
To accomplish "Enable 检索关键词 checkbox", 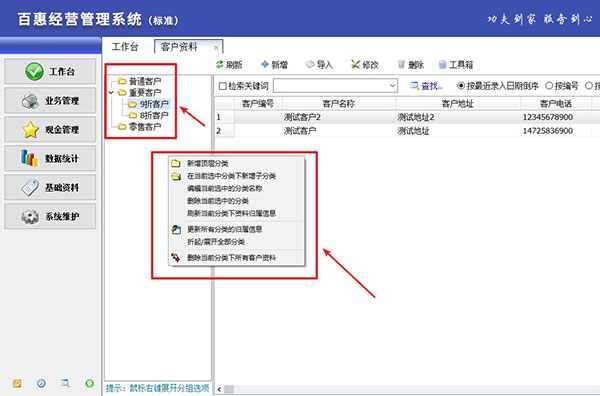I will [x=223, y=86].
